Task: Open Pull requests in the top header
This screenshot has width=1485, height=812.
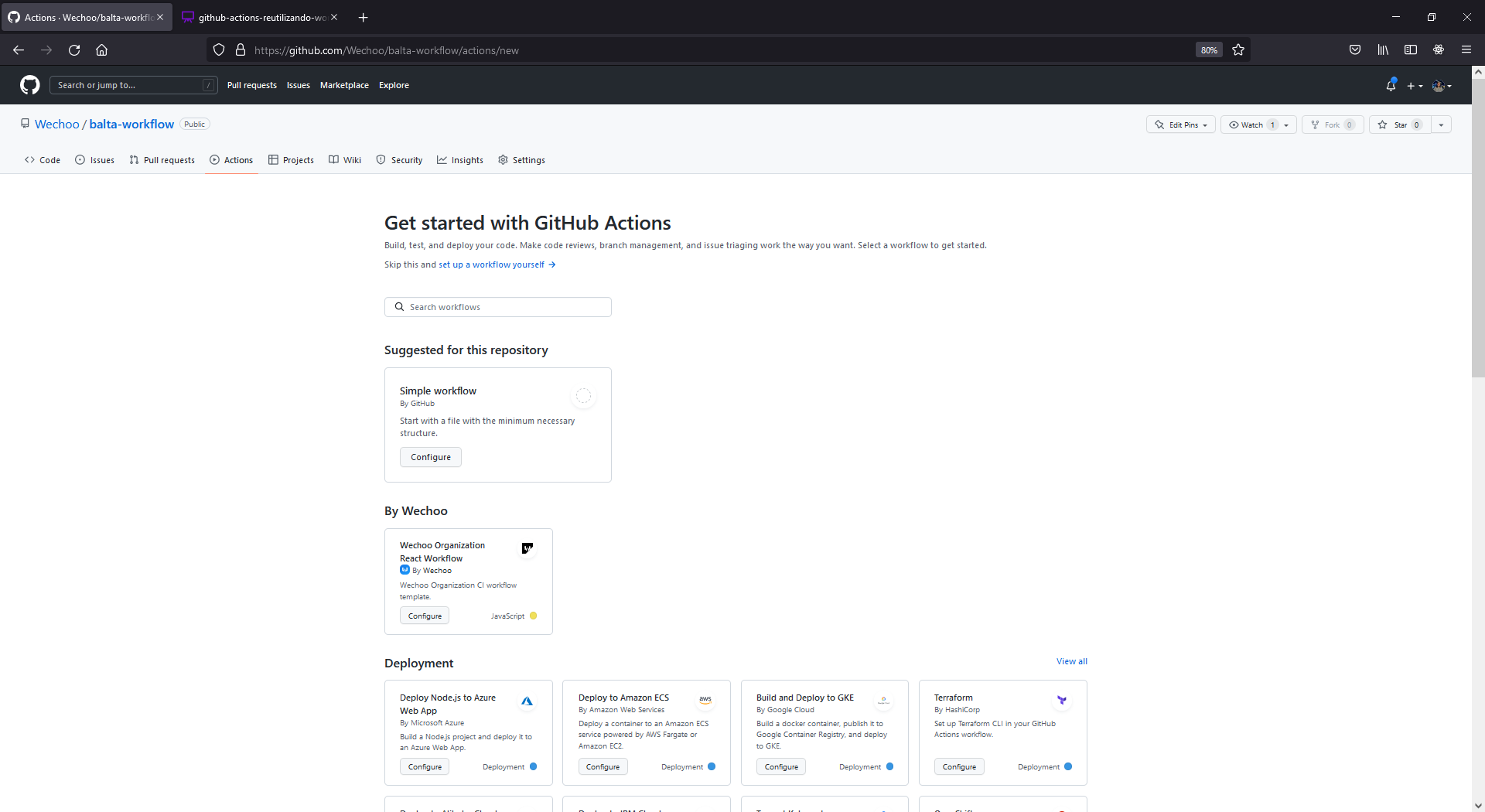Action: coord(251,85)
